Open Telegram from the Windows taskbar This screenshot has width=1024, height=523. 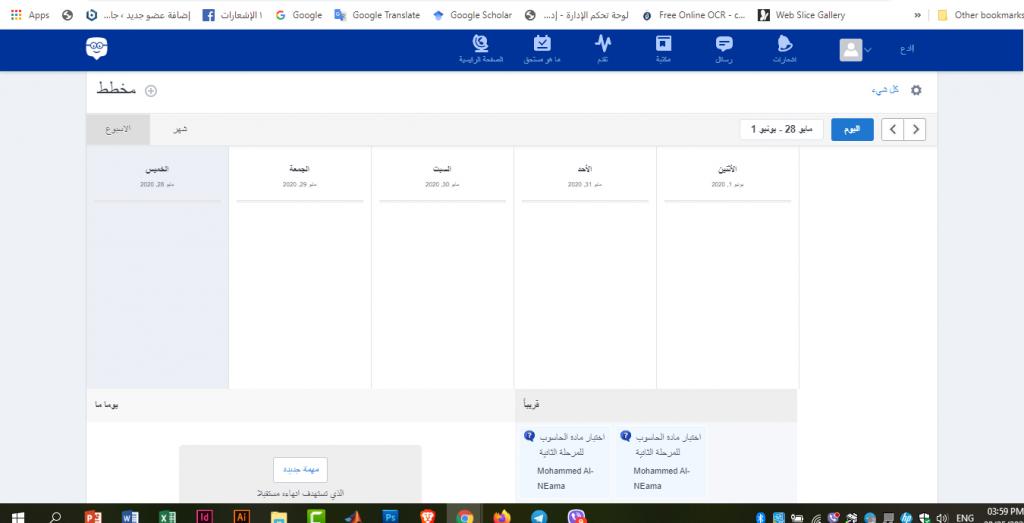click(539, 517)
